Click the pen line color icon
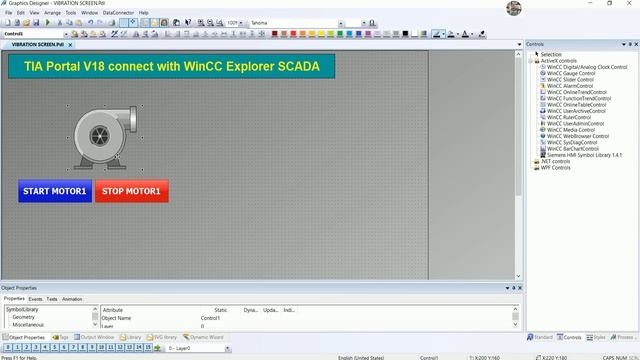The image size is (640, 360). tap(436, 34)
